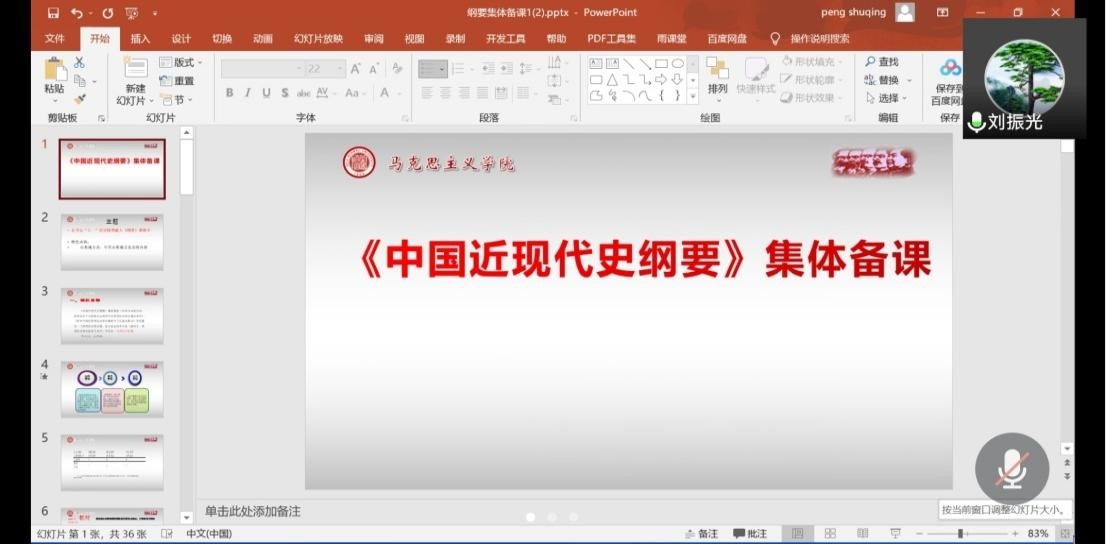The image size is (1106, 544).
Task: Toggle the muted microphone button
Action: pos(1012,468)
